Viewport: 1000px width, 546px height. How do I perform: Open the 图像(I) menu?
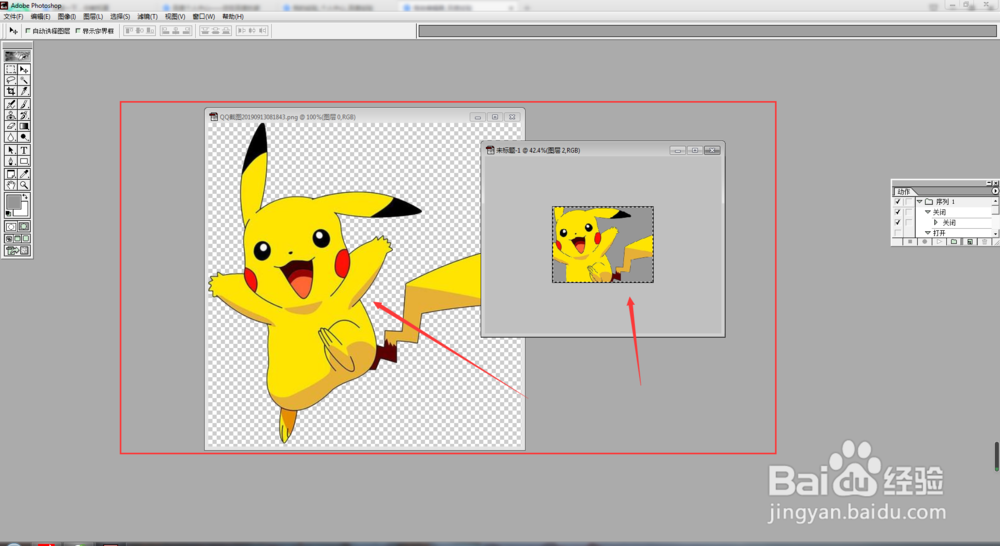67,17
